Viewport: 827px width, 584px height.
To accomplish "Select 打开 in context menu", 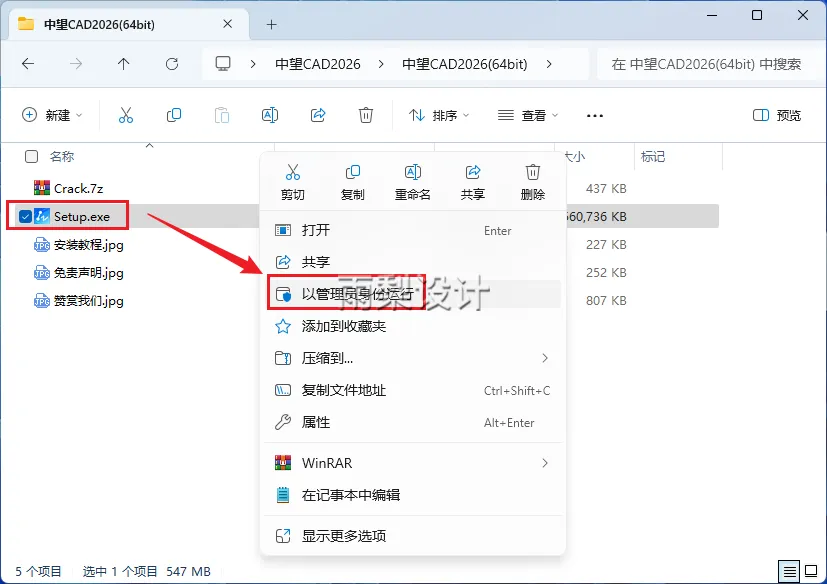I will tap(413, 230).
